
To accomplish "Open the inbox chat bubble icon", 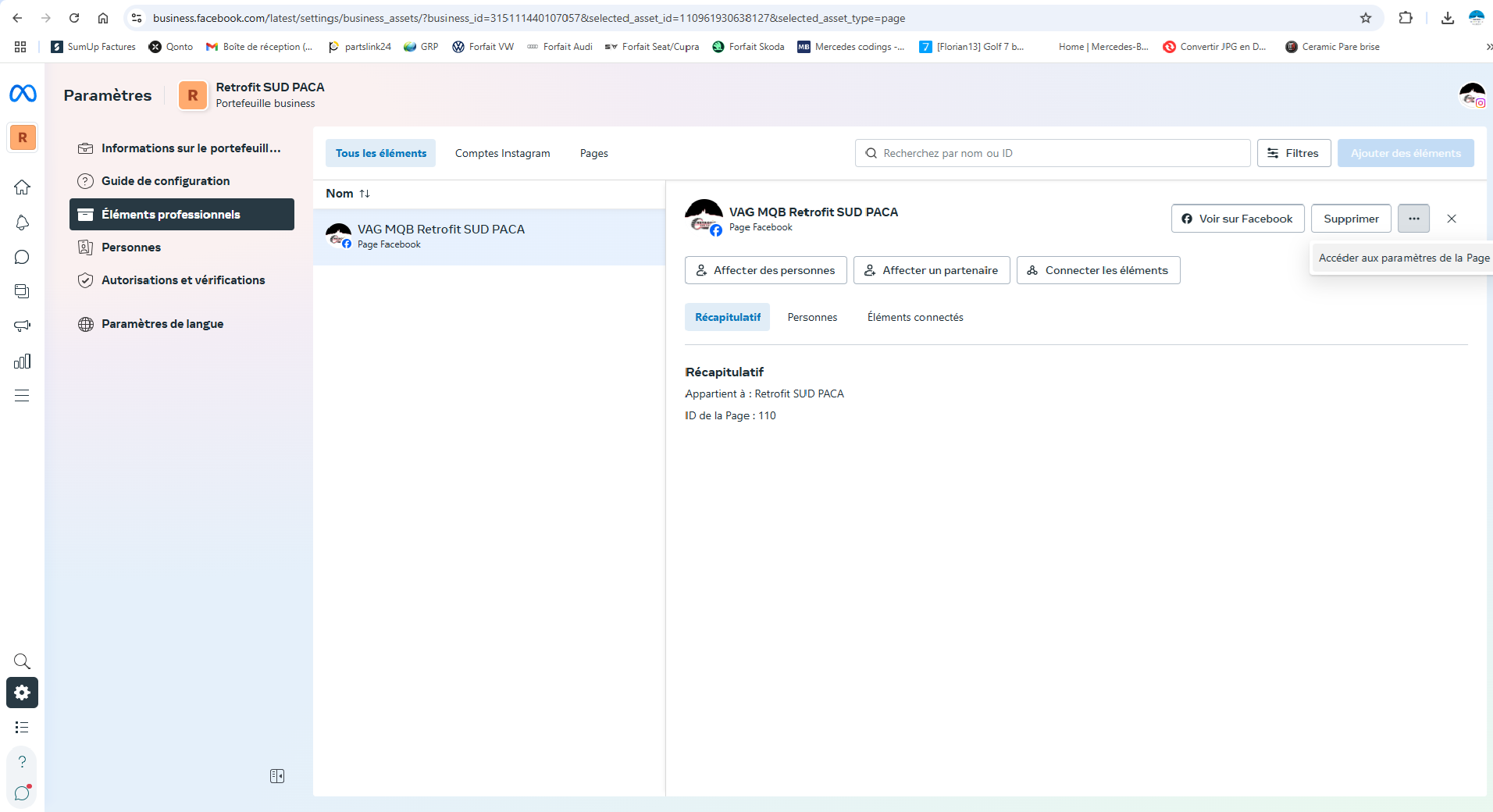I will 22,257.
